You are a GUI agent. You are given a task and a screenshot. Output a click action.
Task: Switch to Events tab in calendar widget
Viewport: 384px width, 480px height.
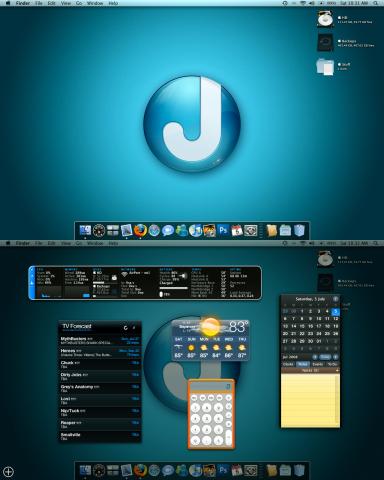(x=318, y=364)
